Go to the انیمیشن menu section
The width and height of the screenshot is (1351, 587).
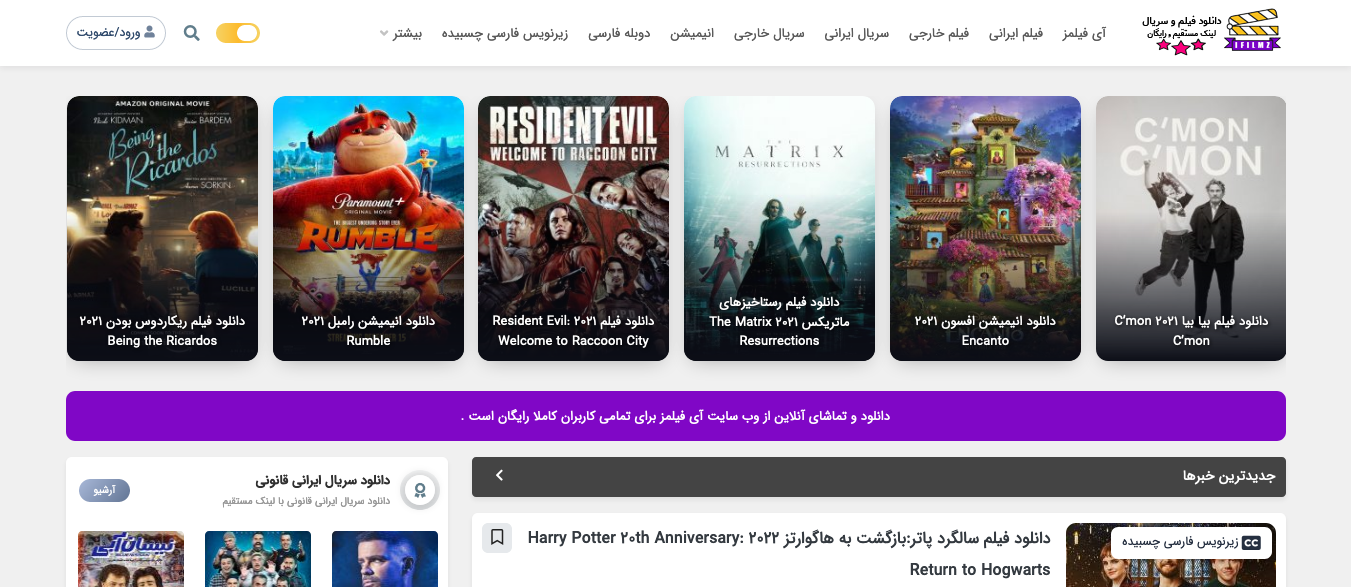[x=692, y=33]
